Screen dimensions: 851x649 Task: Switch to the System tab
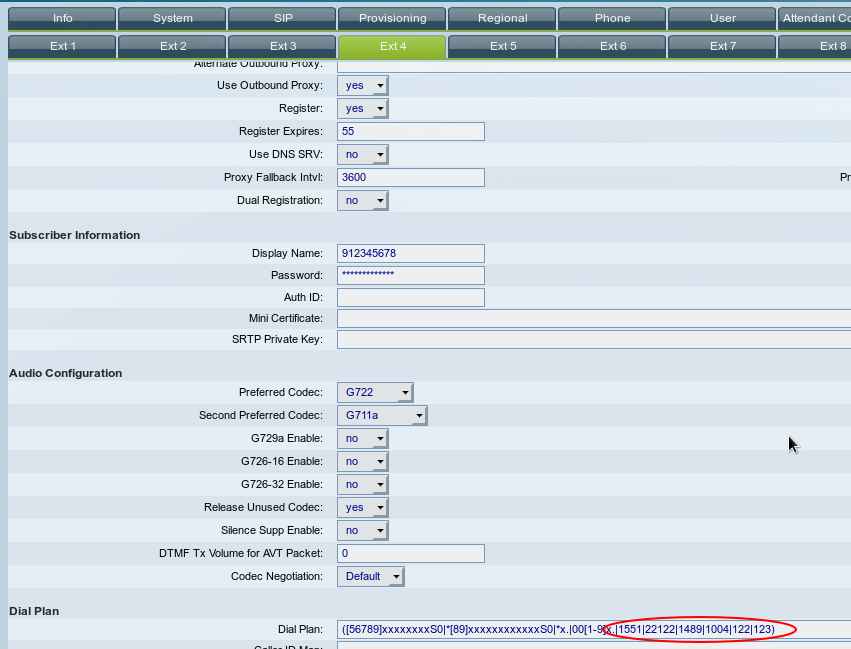(172, 18)
